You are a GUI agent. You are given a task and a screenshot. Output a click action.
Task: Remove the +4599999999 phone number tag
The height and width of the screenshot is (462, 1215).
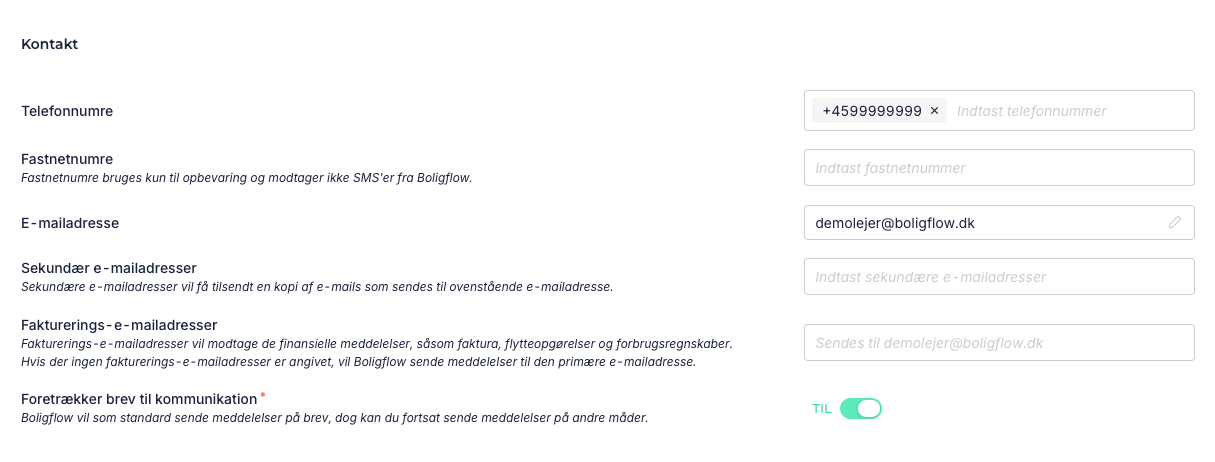(934, 111)
